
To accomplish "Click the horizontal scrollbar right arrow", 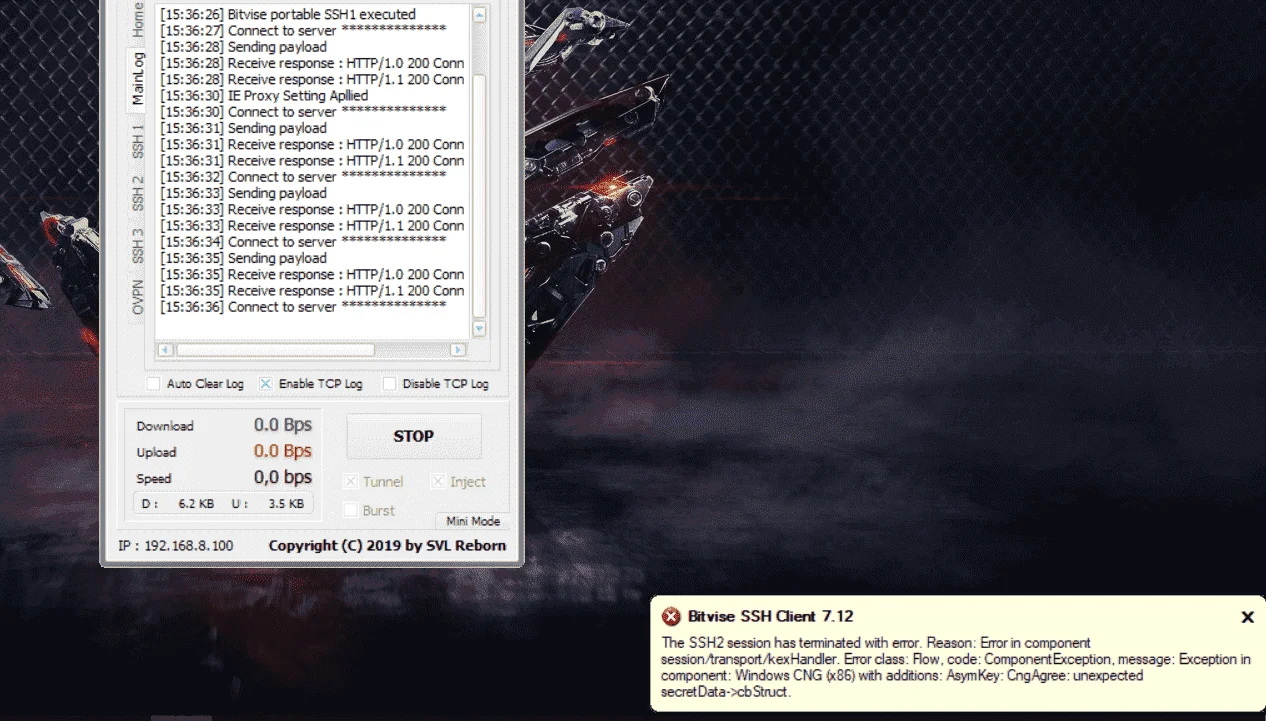I will tap(458, 350).
